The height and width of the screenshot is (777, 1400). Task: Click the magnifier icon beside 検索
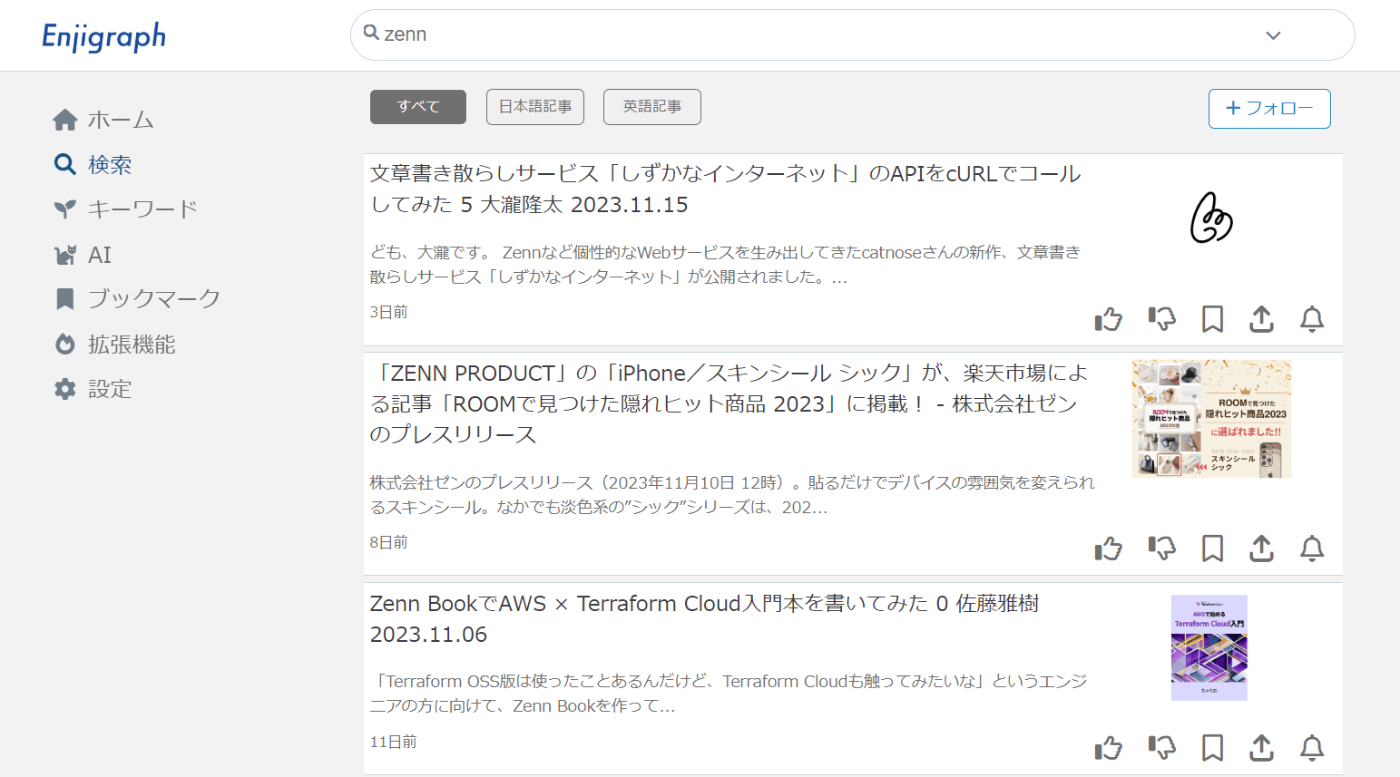(x=65, y=164)
